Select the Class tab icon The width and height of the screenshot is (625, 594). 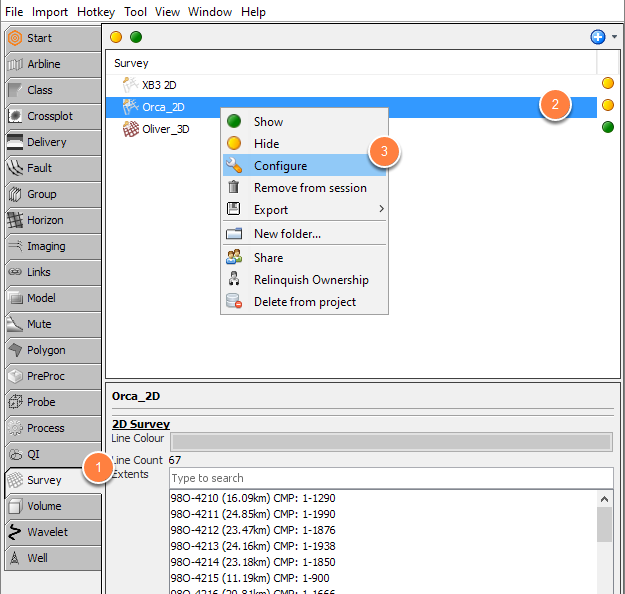15,90
